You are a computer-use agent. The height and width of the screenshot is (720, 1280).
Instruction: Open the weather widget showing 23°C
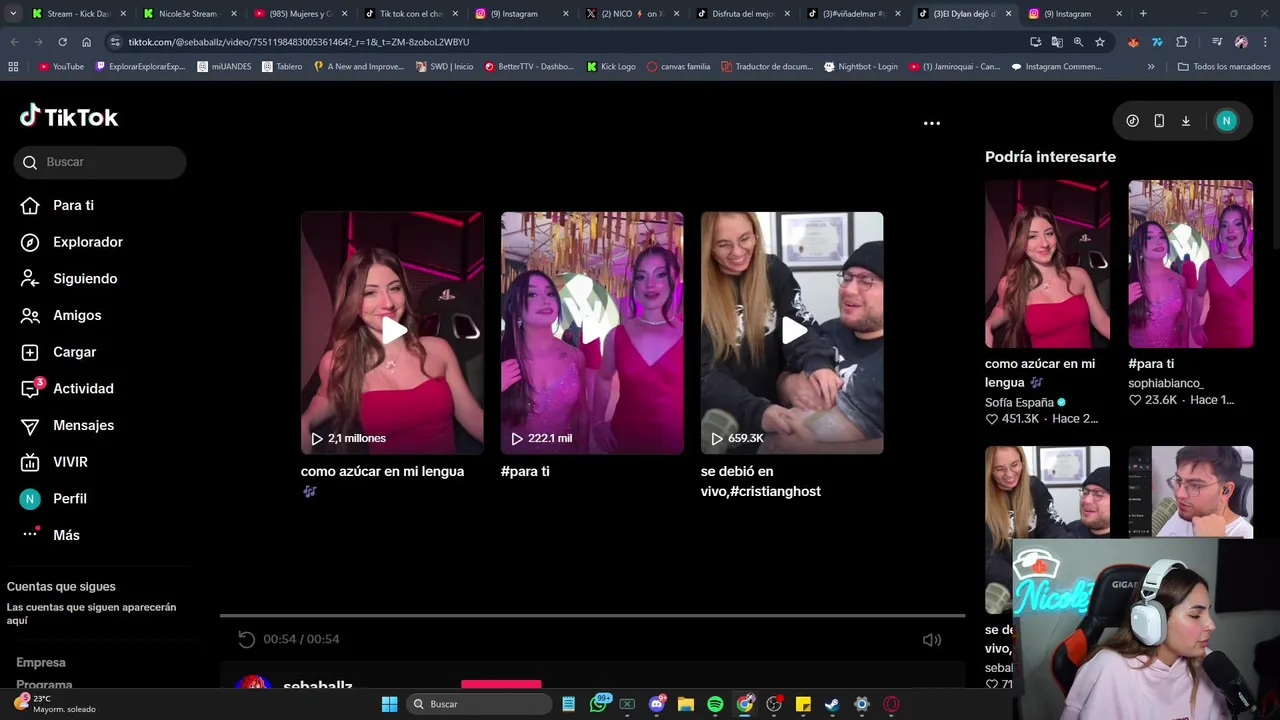click(55, 704)
